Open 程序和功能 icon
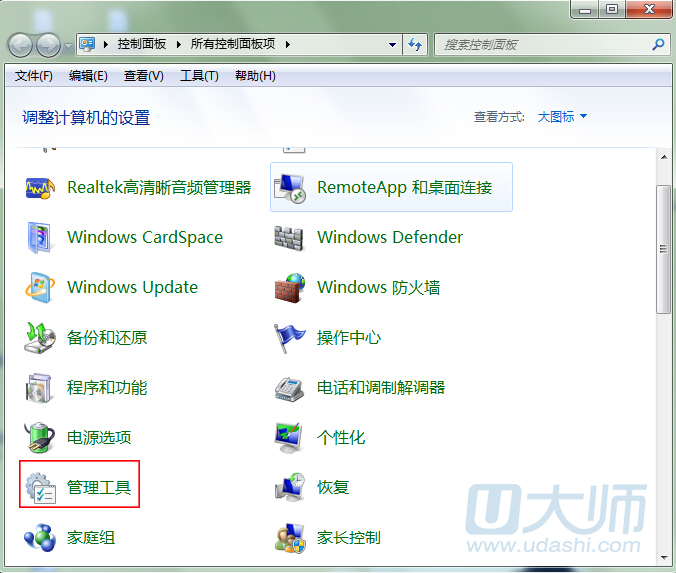The image size is (676, 573). coord(40,388)
